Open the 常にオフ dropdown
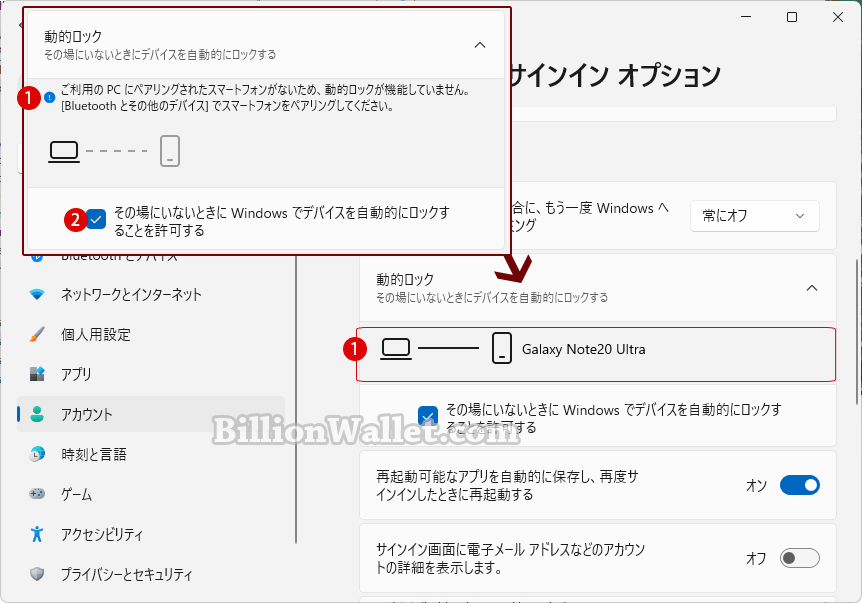Image resolution: width=862 pixels, height=603 pixels. pos(754,215)
